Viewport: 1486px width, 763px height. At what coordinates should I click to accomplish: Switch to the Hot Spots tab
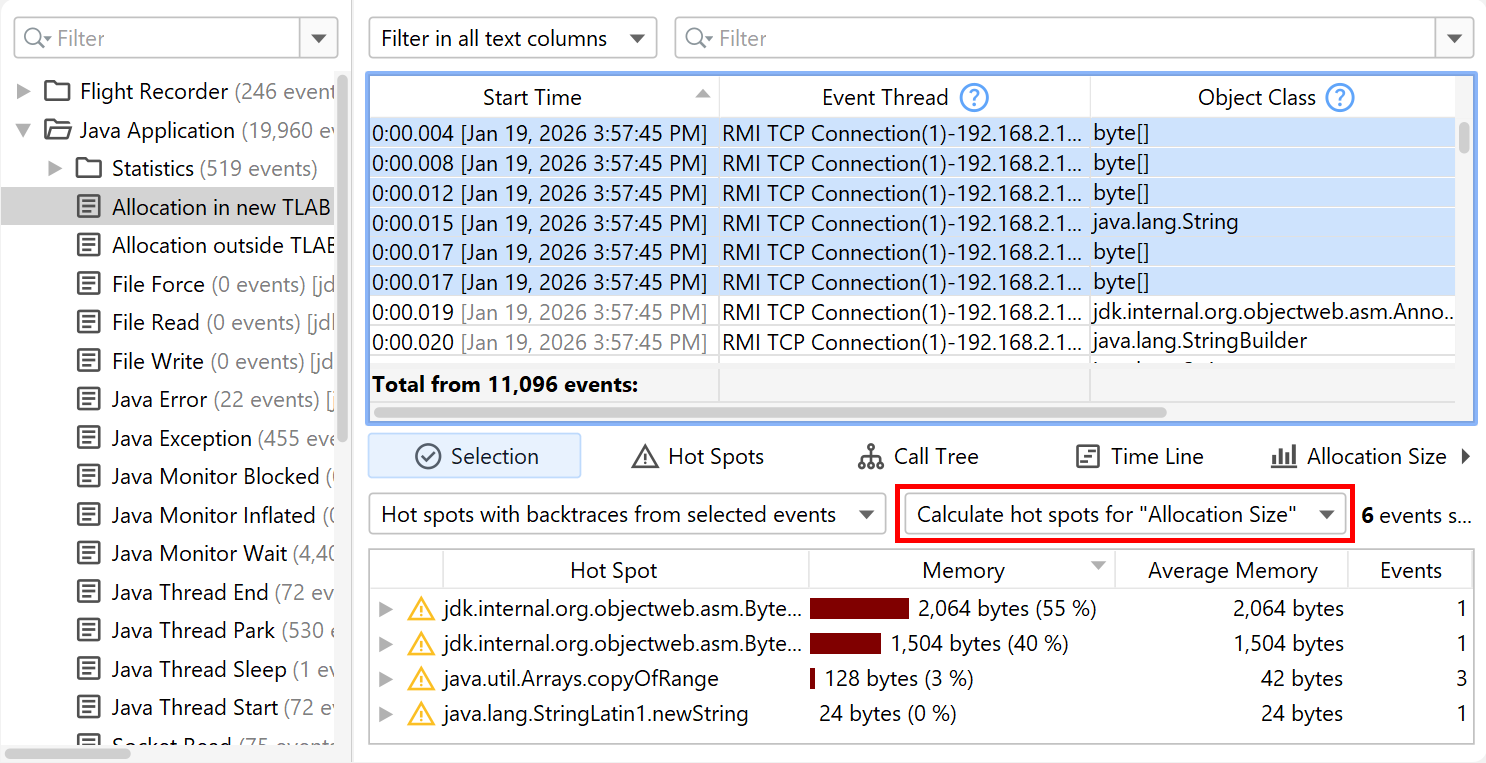click(698, 457)
